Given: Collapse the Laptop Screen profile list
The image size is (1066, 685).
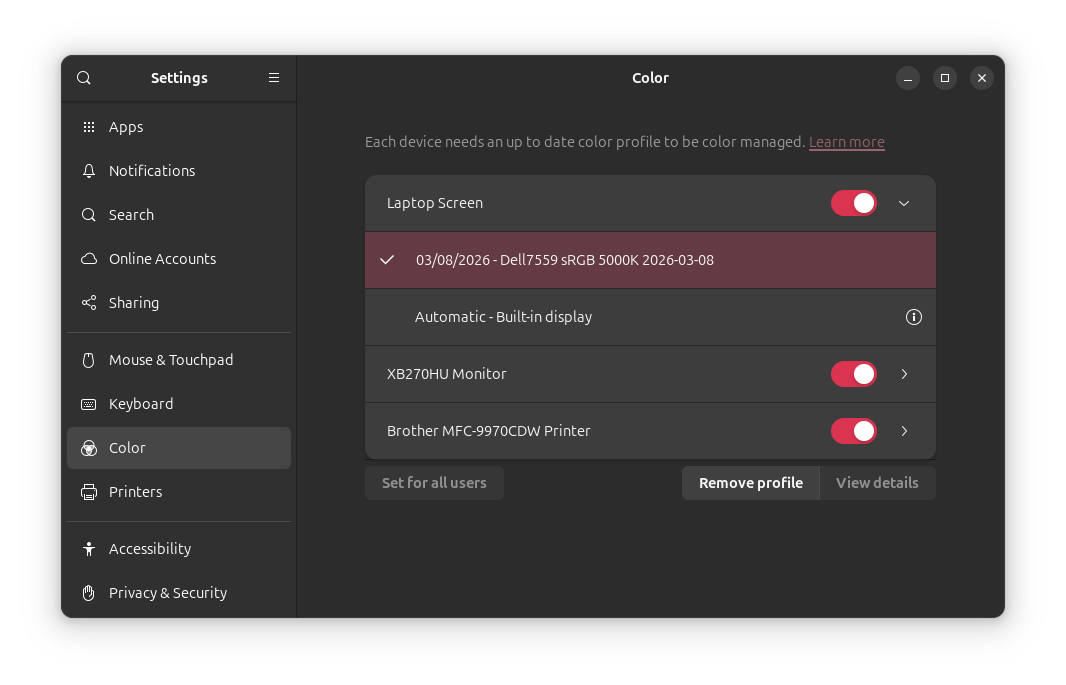Looking at the screenshot, I should [904, 203].
